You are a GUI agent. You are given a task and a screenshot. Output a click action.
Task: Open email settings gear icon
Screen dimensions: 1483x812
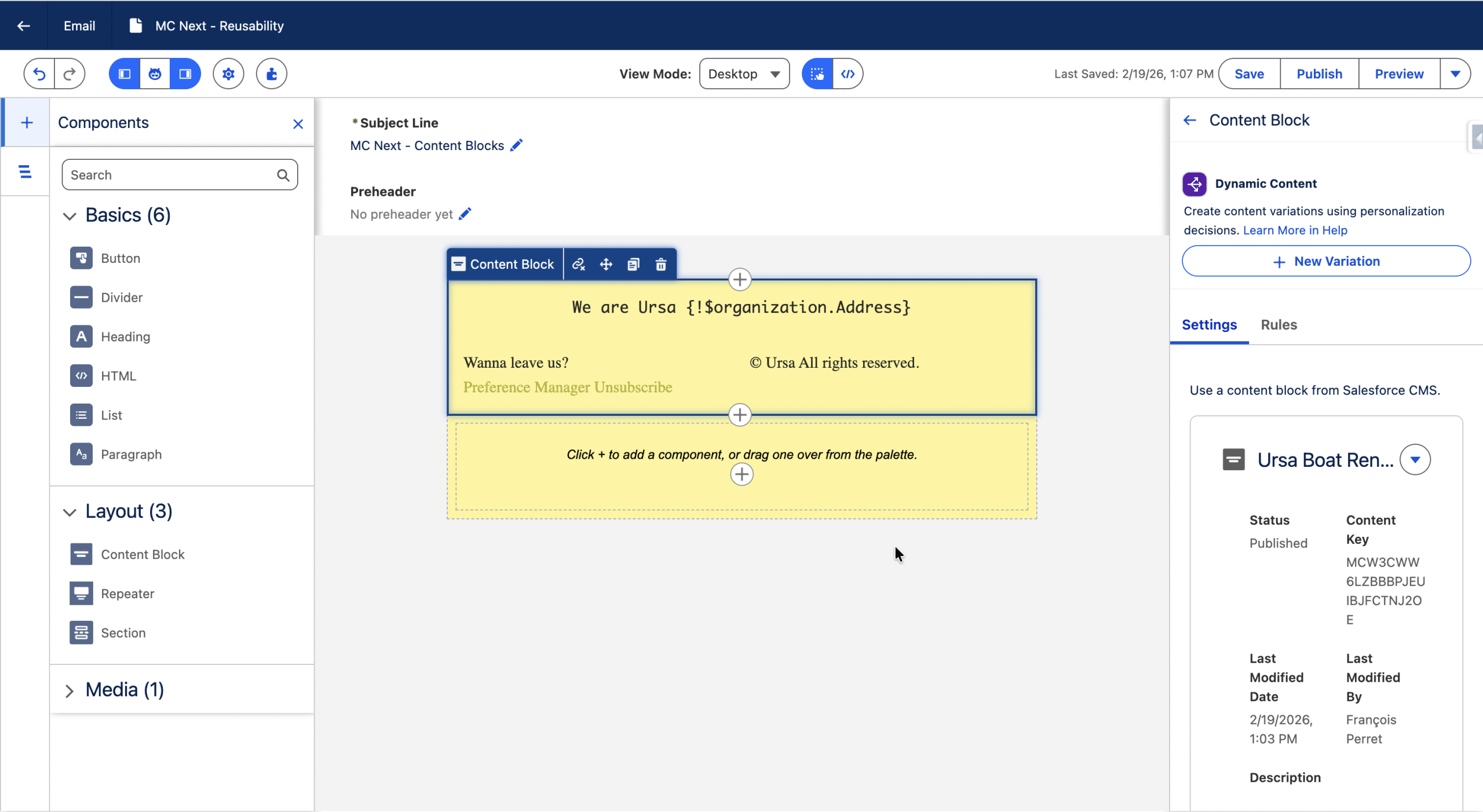coord(228,74)
